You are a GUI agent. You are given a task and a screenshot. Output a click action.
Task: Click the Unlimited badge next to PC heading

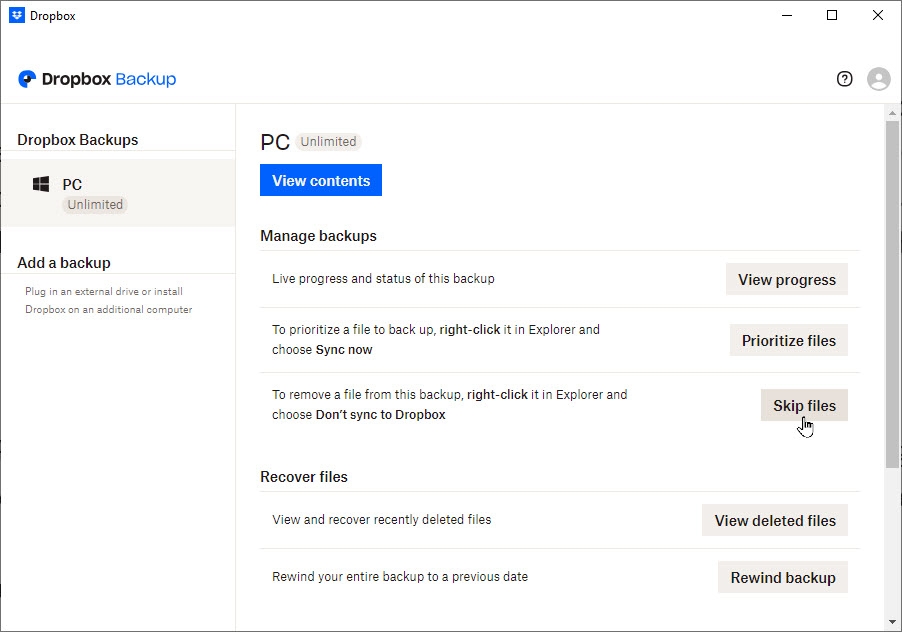330,141
